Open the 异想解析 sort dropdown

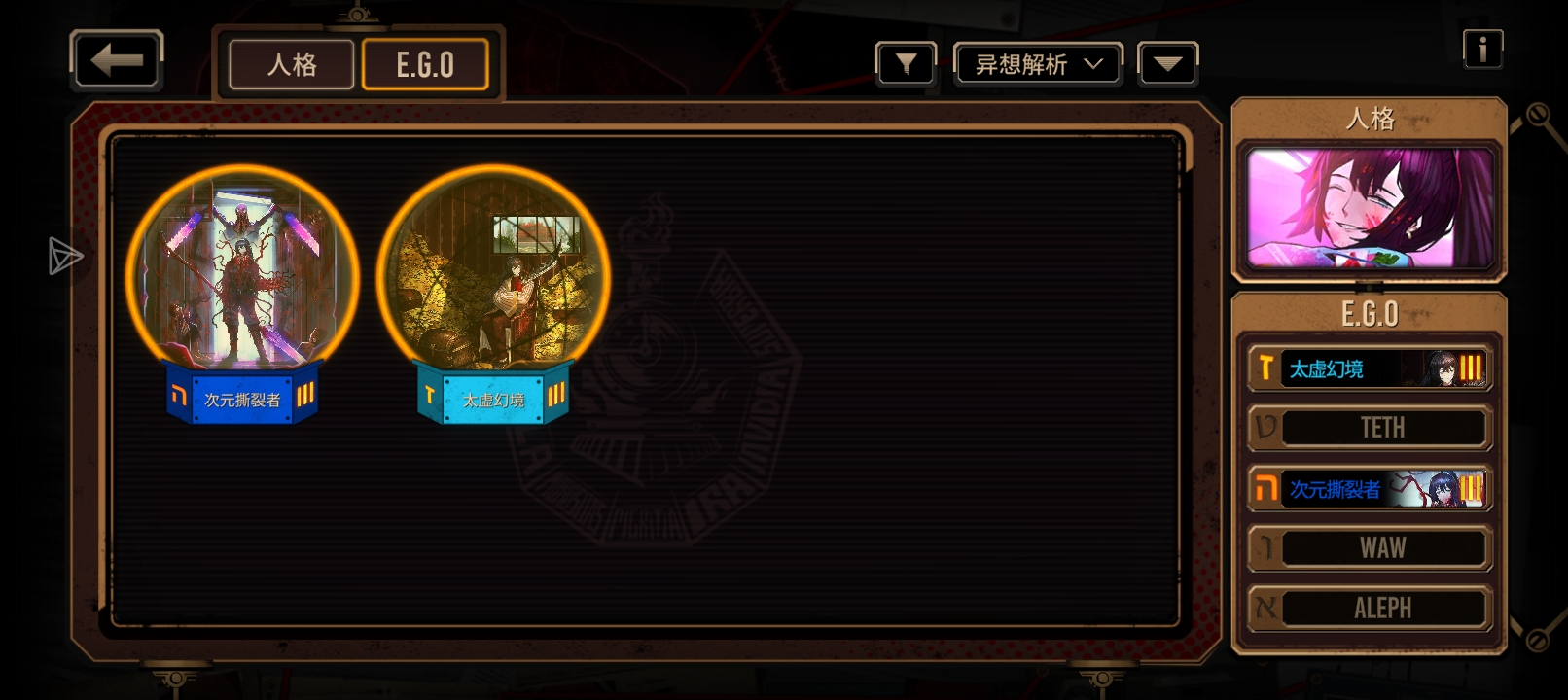[1038, 64]
